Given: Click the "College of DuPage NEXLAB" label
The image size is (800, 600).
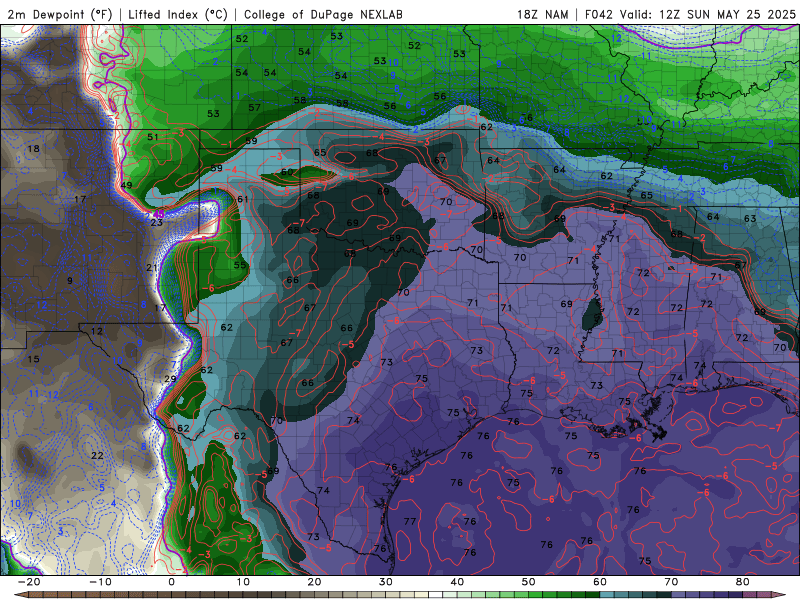Looking at the screenshot, I should pos(323,14).
